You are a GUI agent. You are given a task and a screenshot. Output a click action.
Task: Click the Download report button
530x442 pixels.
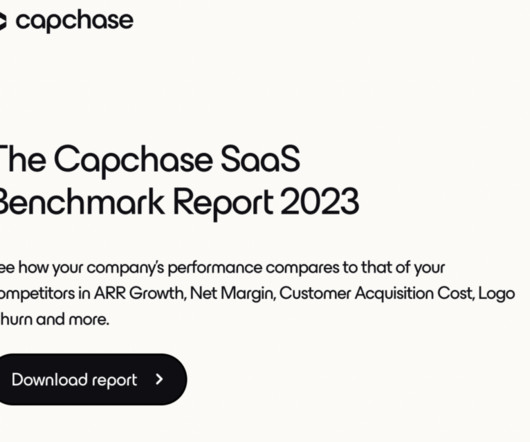click(x=93, y=379)
